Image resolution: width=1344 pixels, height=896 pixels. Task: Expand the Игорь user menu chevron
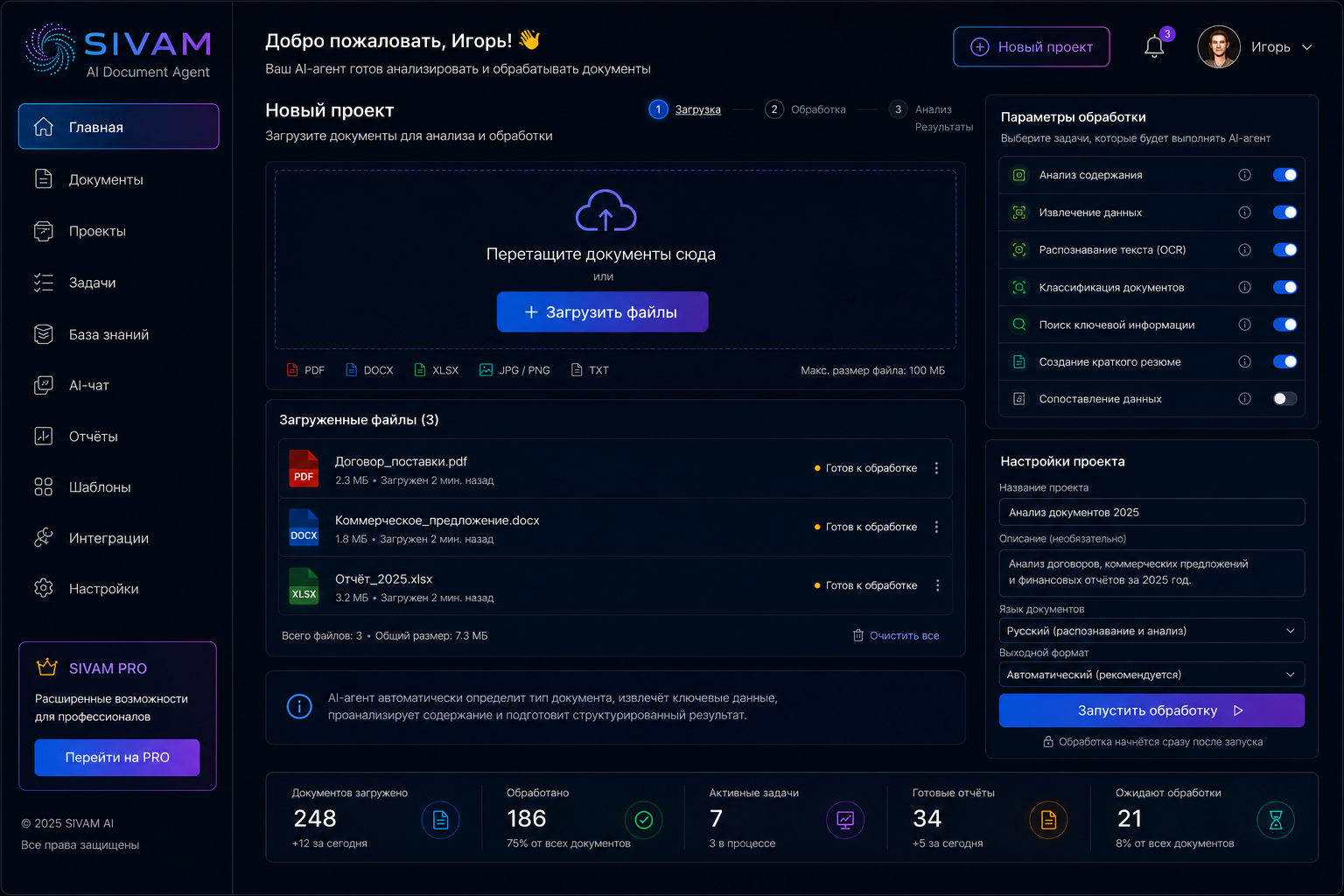(x=1307, y=47)
